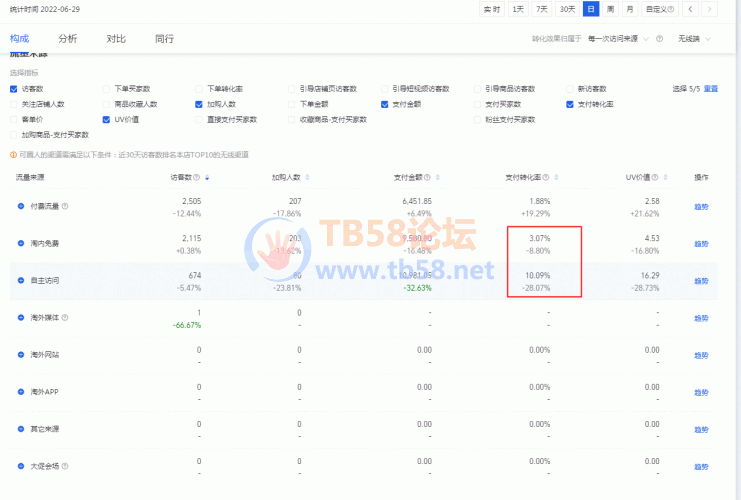
Task: Check the 加购商品-支付买家数 checkbox
Action: pos(14,135)
